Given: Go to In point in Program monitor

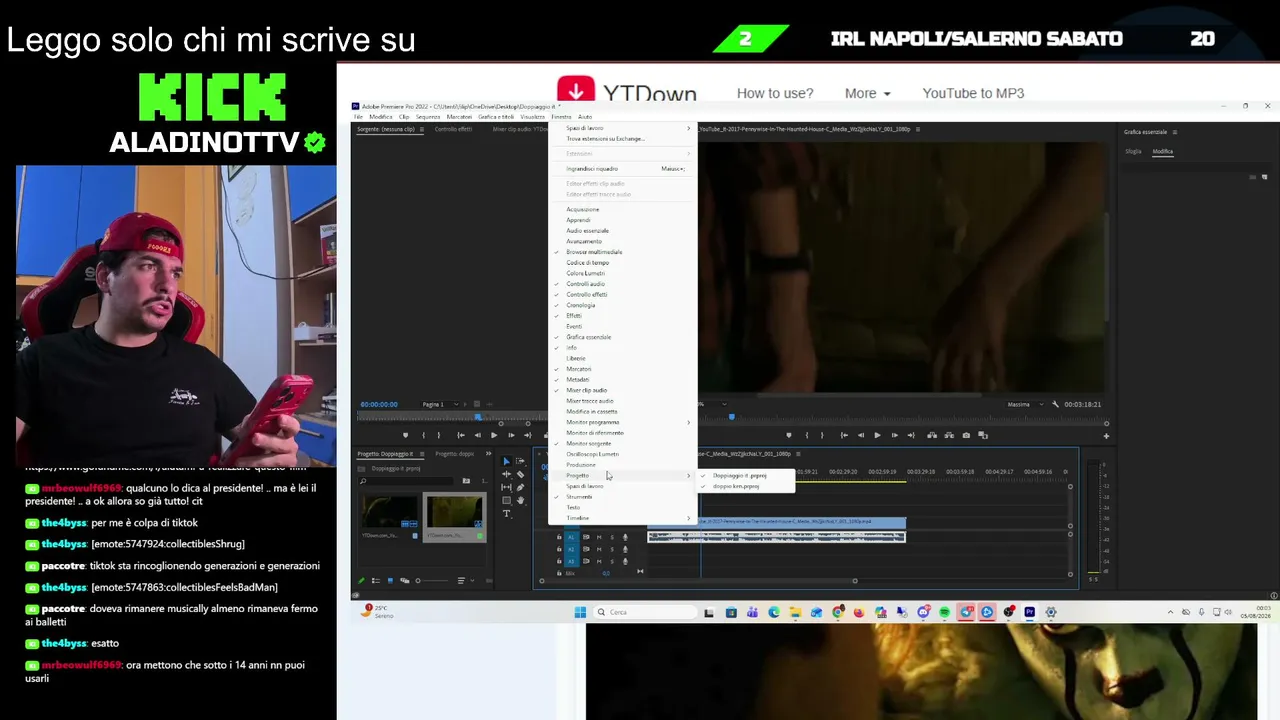Looking at the screenshot, I should click(843, 435).
